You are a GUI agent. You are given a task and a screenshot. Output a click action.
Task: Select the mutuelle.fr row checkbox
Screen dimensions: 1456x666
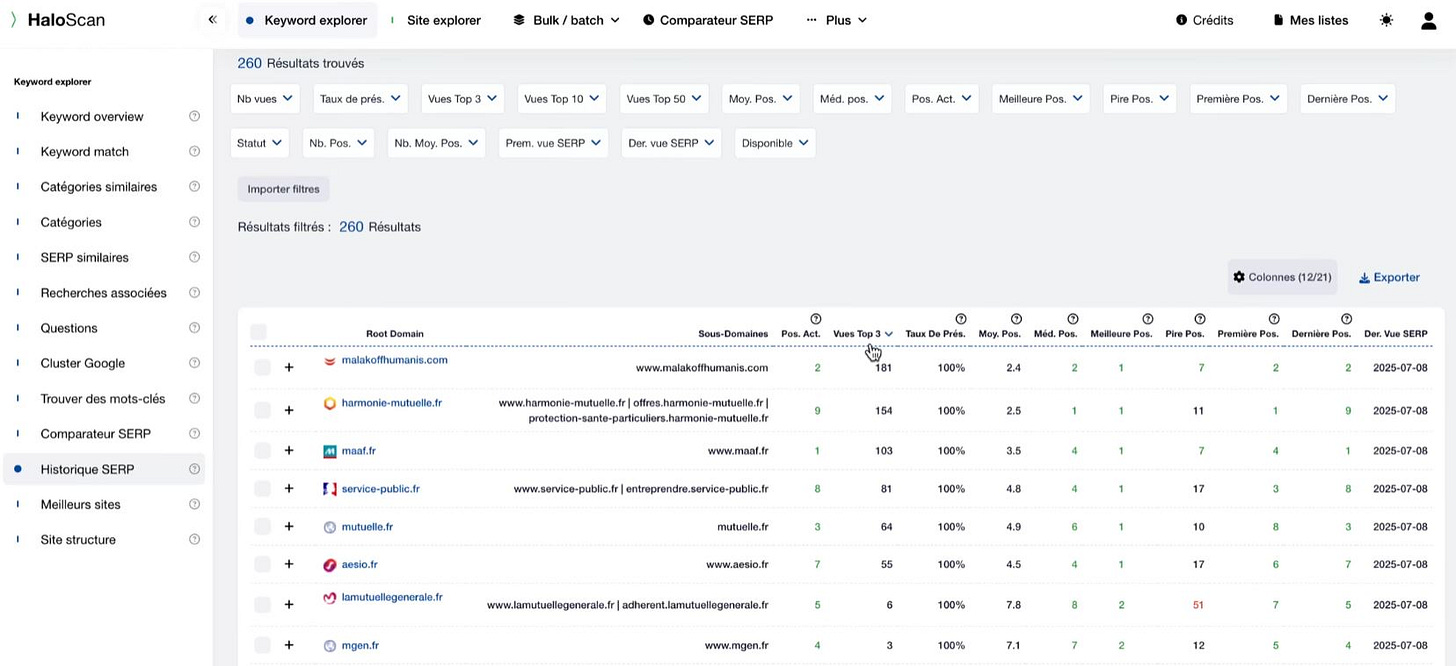pos(262,527)
